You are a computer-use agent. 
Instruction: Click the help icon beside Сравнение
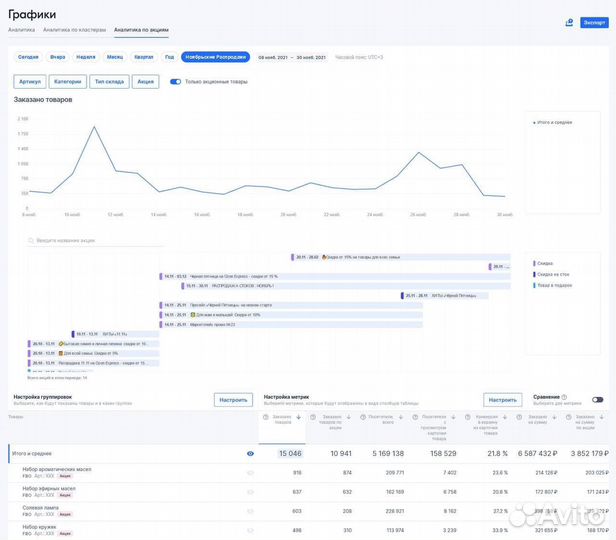point(565,397)
